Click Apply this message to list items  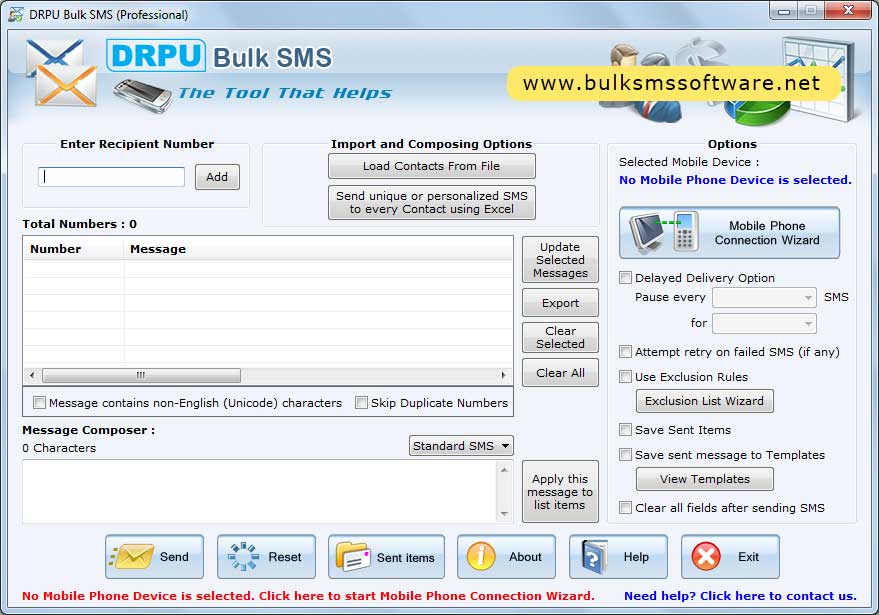tap(560, 492)
